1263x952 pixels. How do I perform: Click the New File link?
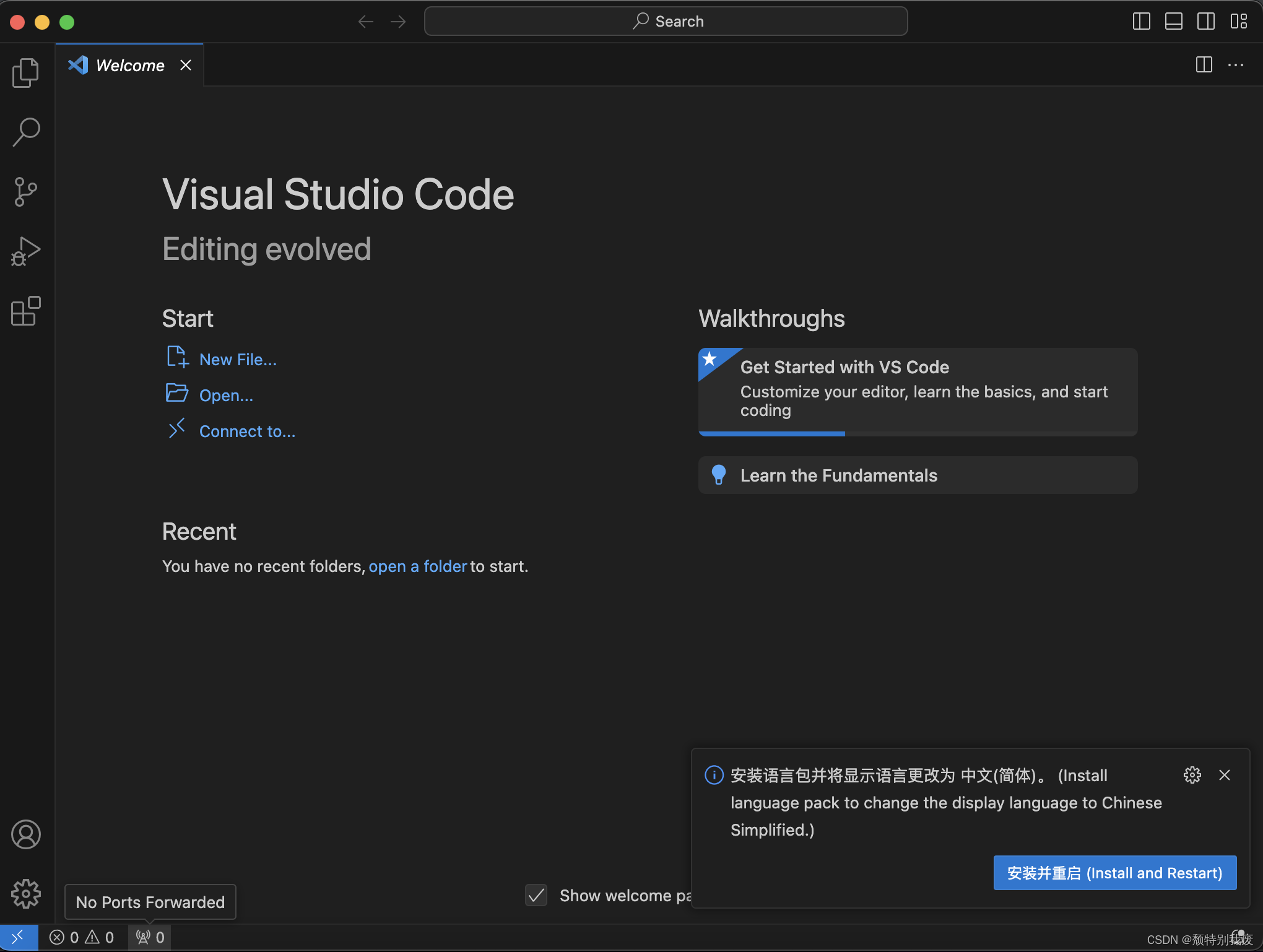[238, 360]
